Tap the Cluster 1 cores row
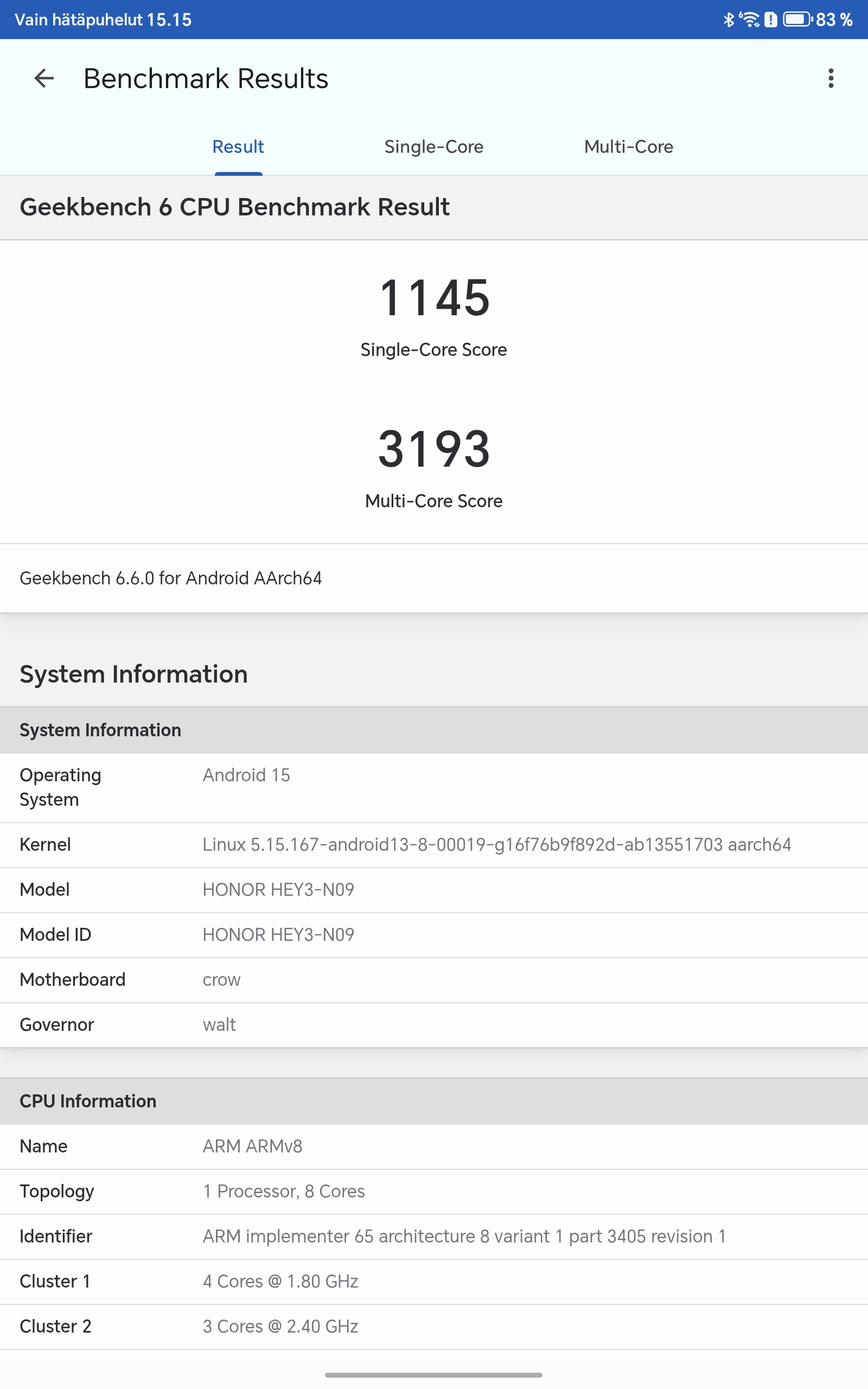The image size is (868, 1389). point(280,1281)
